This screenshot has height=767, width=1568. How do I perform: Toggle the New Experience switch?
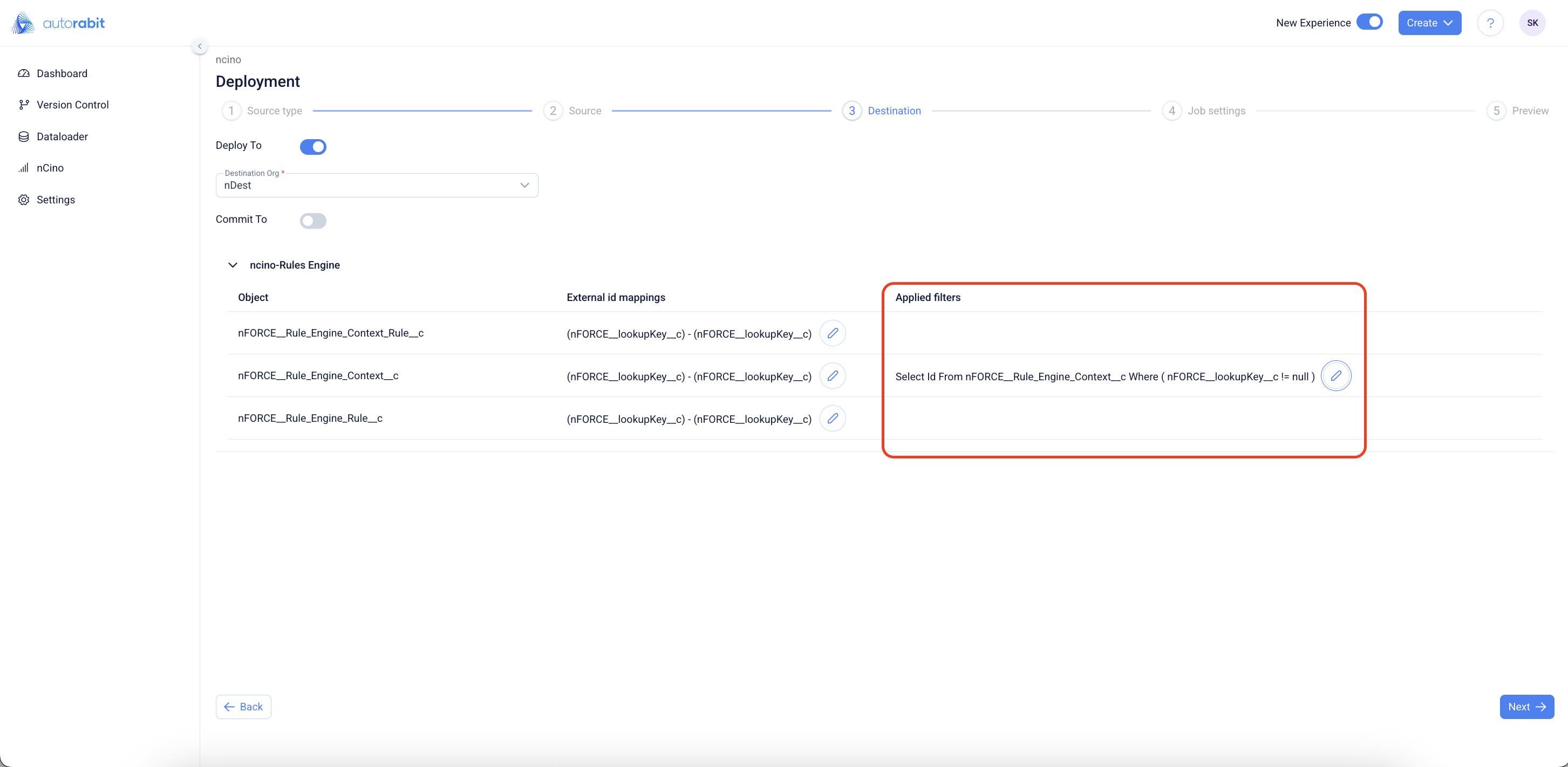[x=1369, y=23]
